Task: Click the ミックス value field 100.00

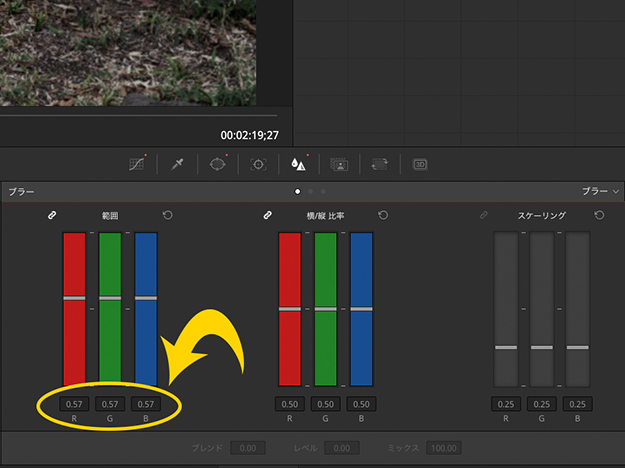Action: 441,450
